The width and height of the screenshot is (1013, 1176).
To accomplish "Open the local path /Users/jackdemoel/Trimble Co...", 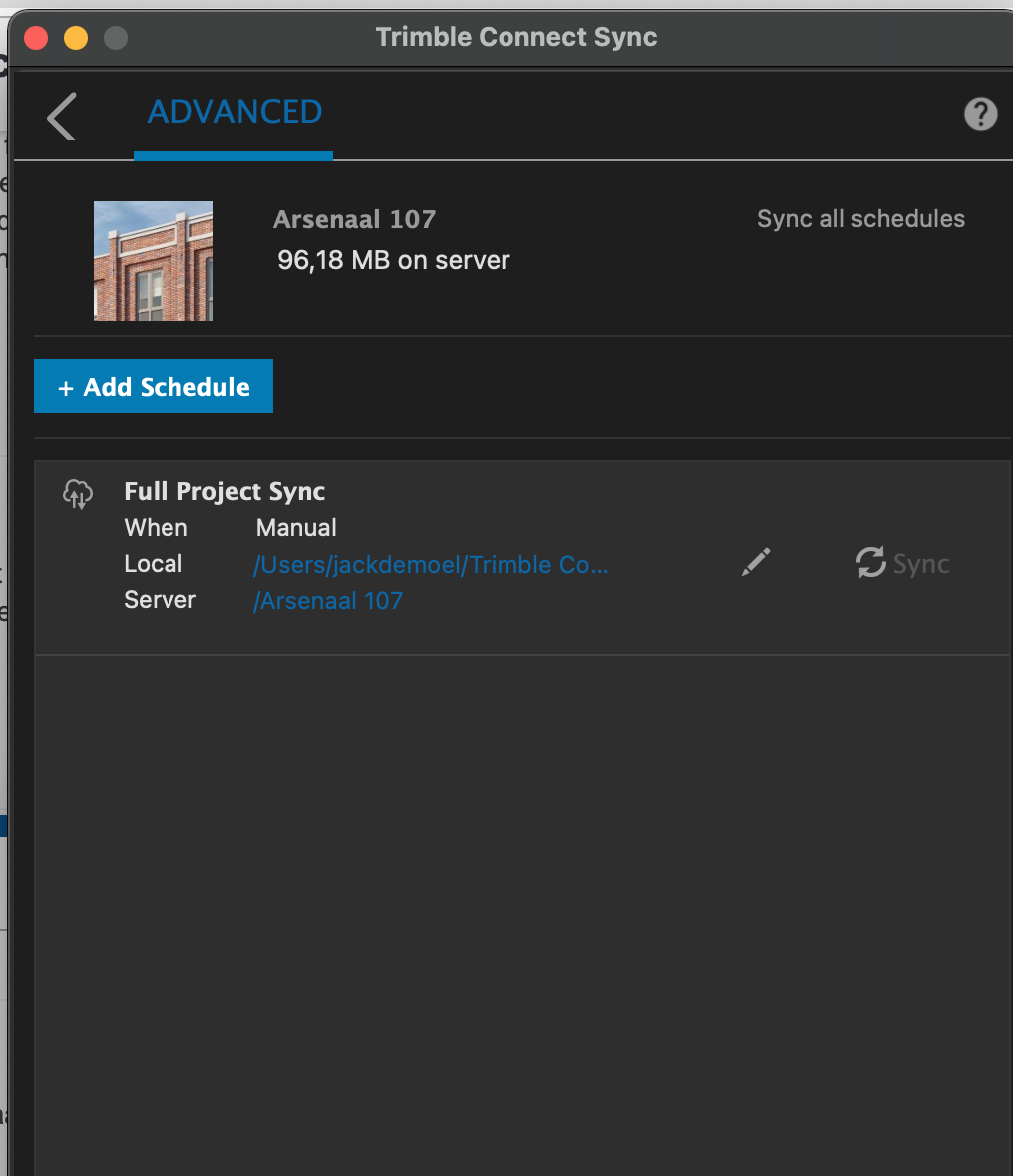I will [x=431, y=564].
